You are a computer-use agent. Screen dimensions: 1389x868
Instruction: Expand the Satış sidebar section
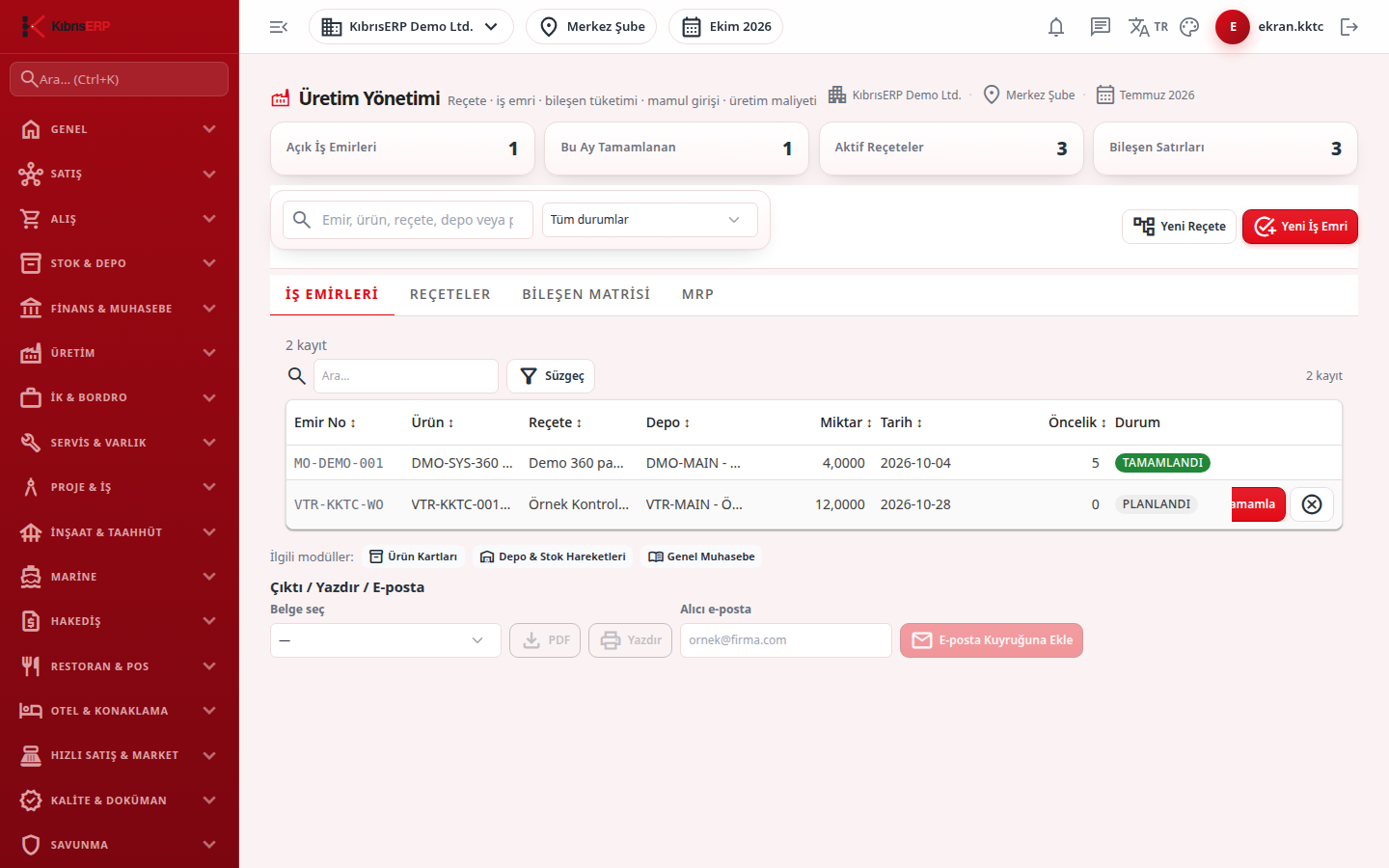point(120,175)
